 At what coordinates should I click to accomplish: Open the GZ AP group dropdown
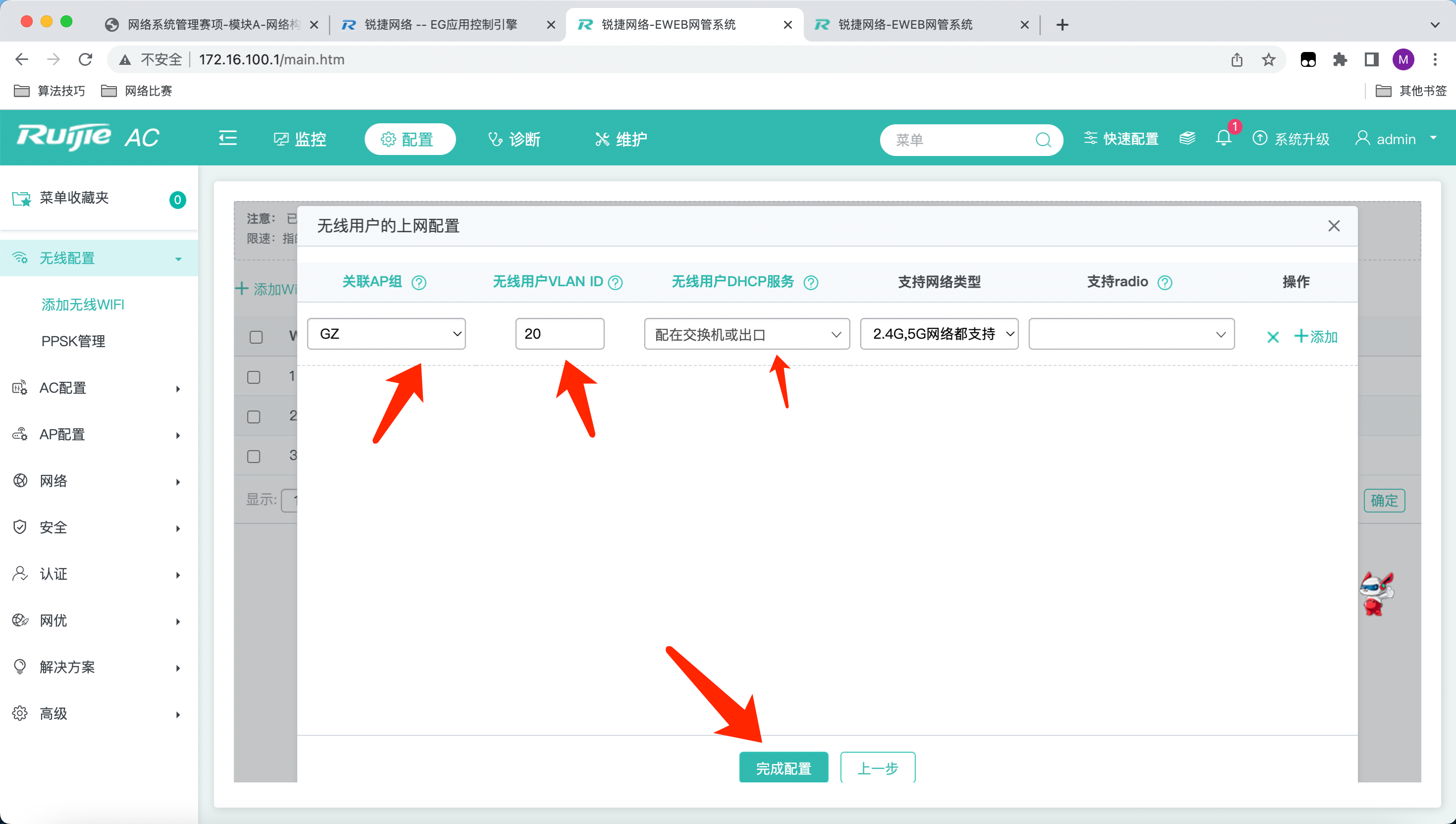pos(386,334)
